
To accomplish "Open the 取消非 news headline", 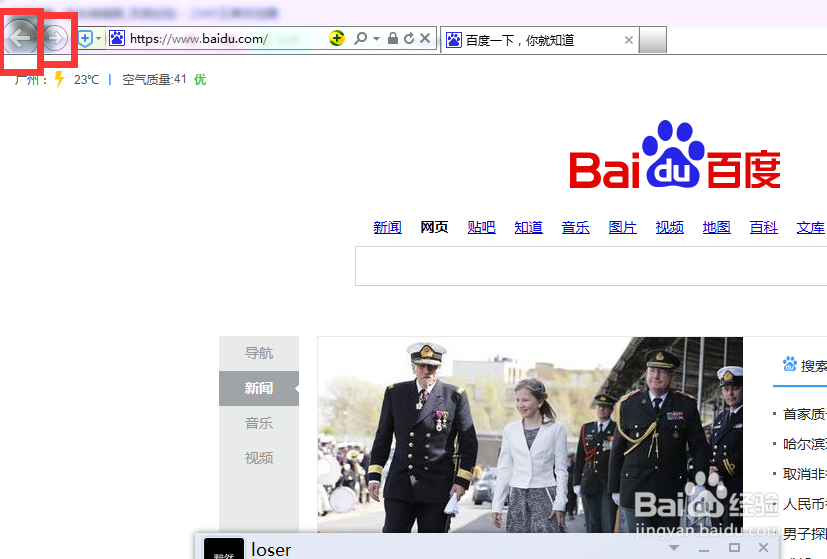I will click(804, 474).
